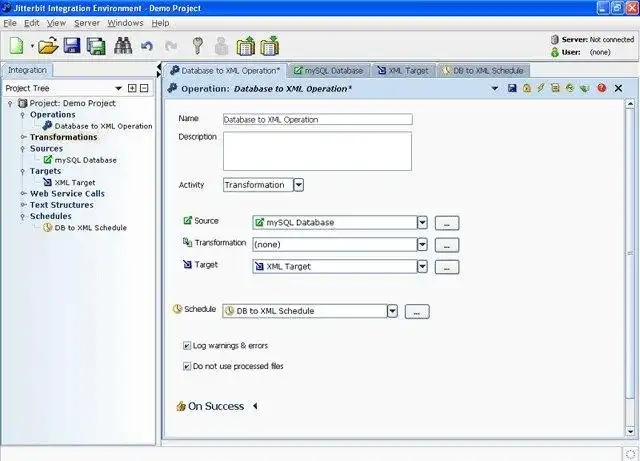Click the red help icon in operation header
The height and width of the screenshot is (461, 640).
[601, 88]
